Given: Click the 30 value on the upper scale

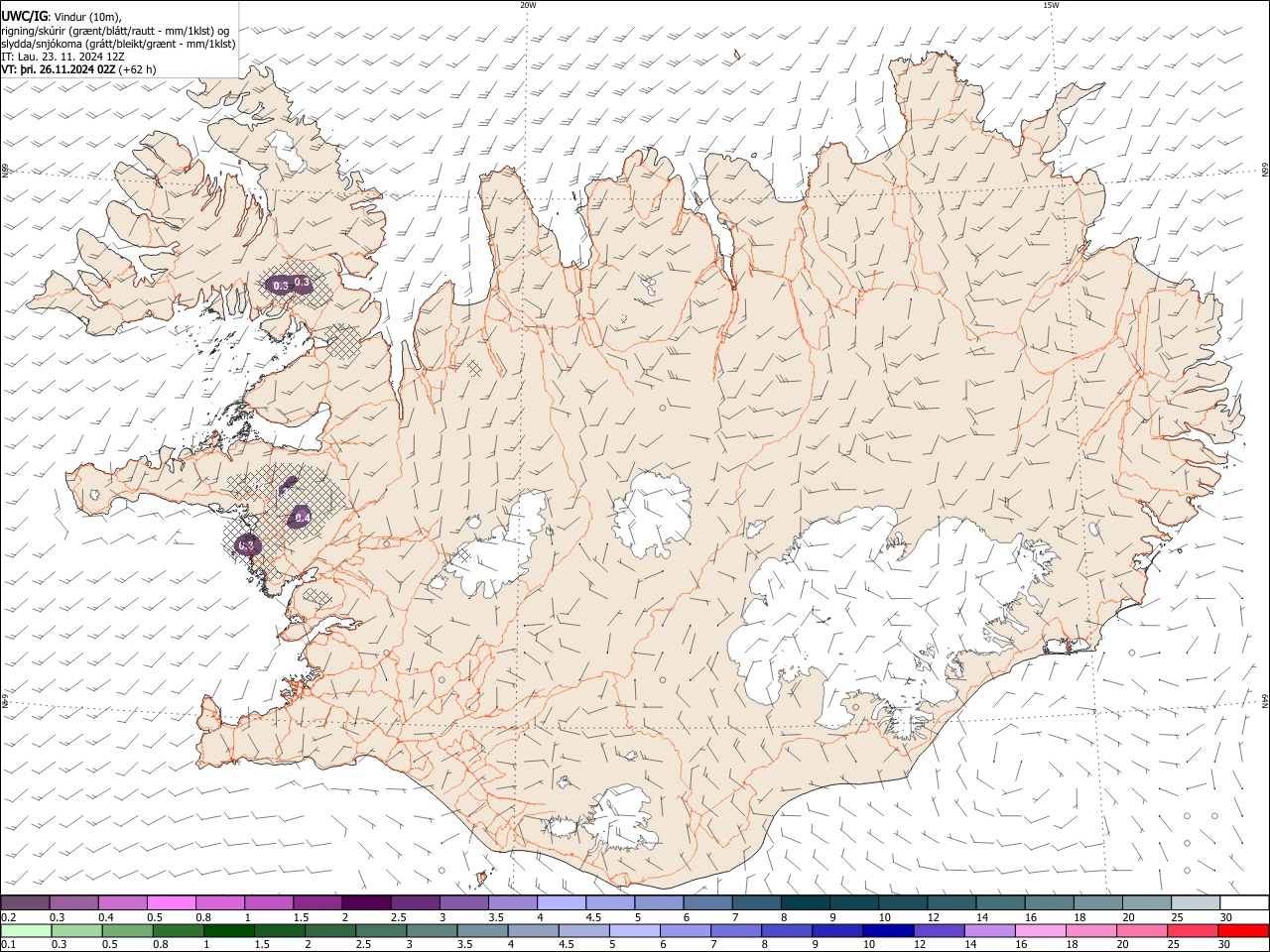Looking at the screenshot, I should (x=1225, y=917).
